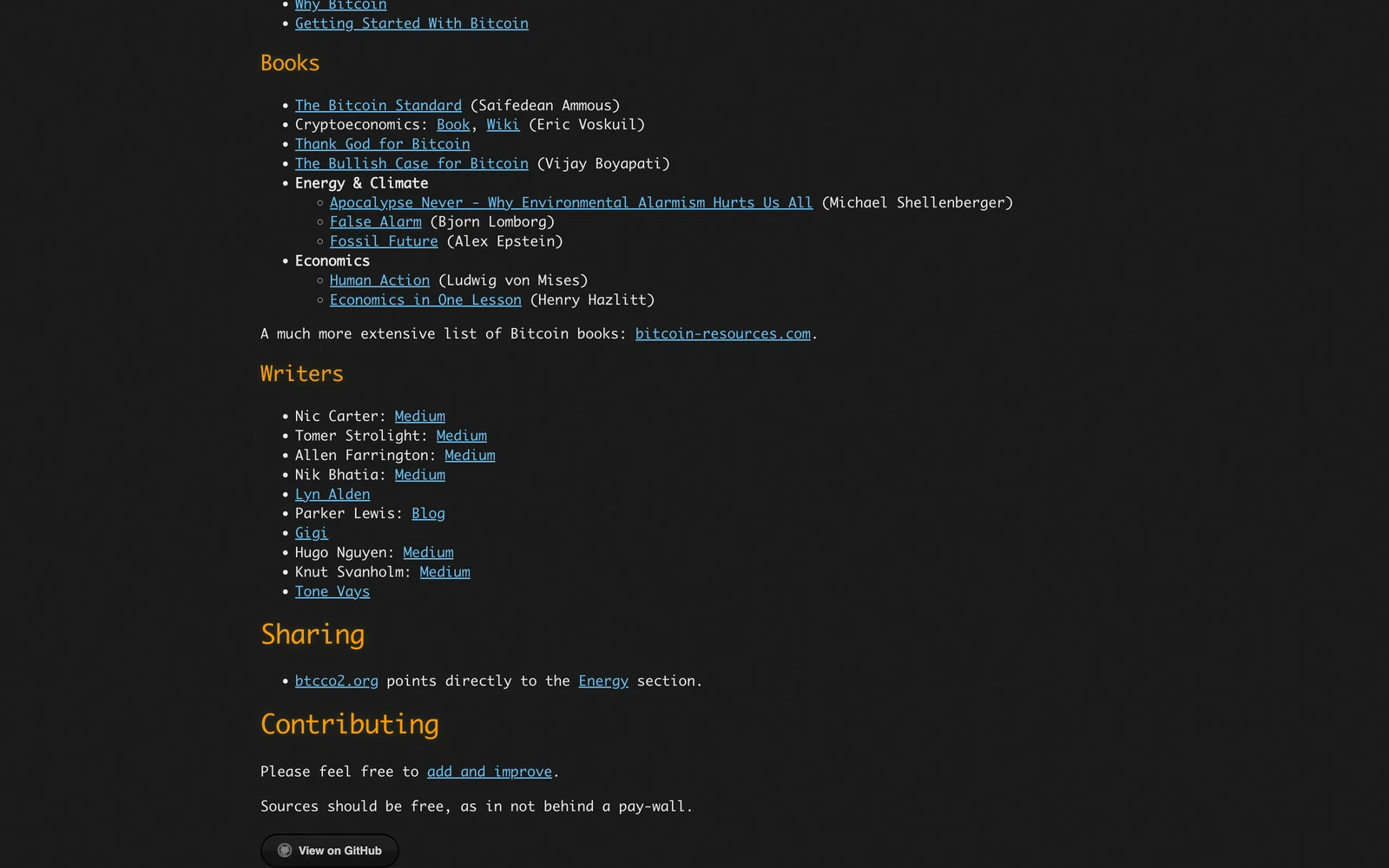Image resolution: width=1389 pixels, height=868 pixels.
Task: Open 'The Bullish Case for Bitcoin' link
Action: coord(411,163)
